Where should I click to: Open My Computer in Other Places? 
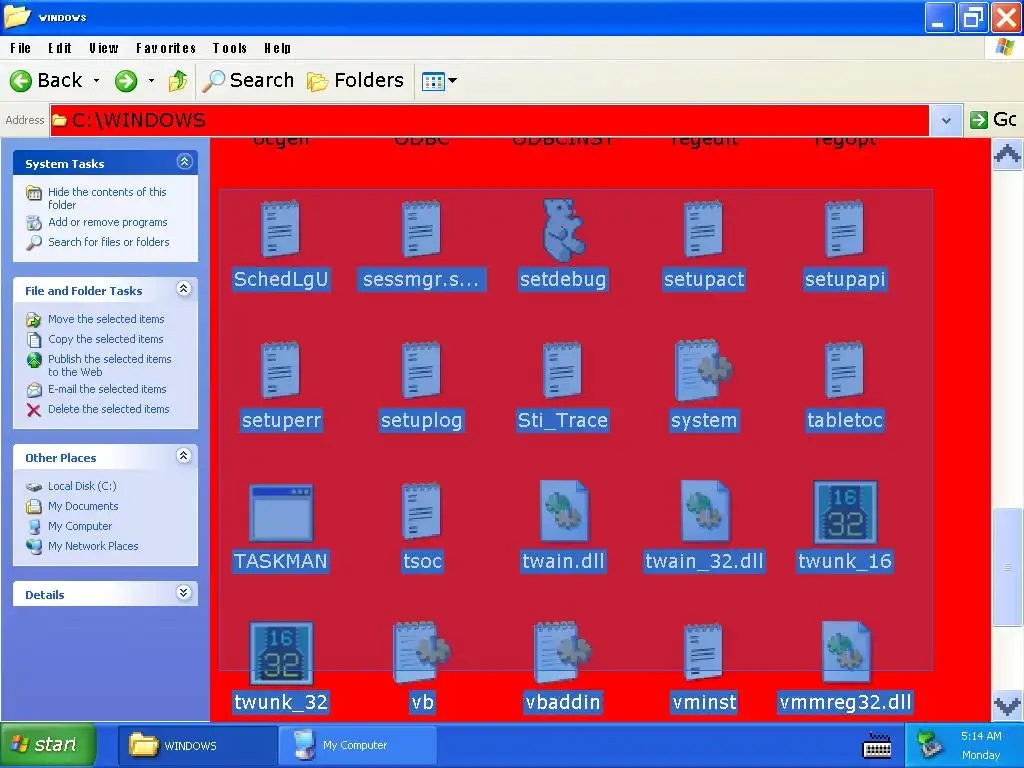80,526
